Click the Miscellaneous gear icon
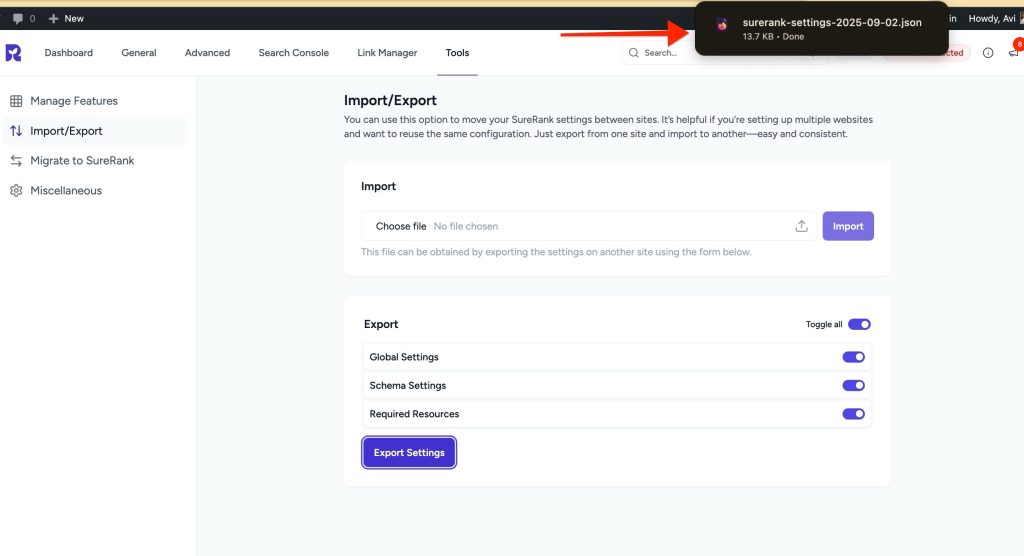Screen dimensions: 1024x556 pos(16,191)
